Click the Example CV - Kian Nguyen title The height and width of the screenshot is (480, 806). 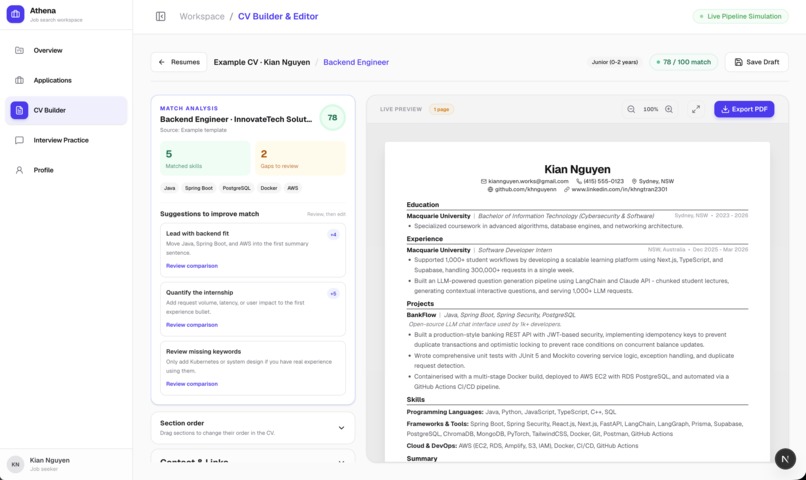pyautogui.click(x=262, y=62)
